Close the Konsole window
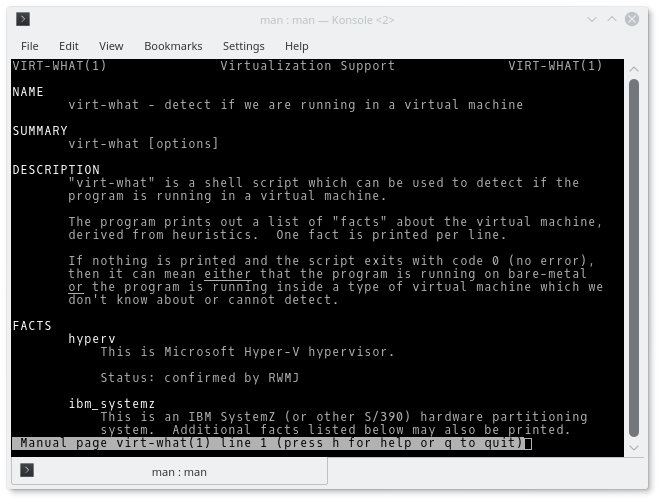Viewport: 661px width, 502px height. [x=632, y=18]
